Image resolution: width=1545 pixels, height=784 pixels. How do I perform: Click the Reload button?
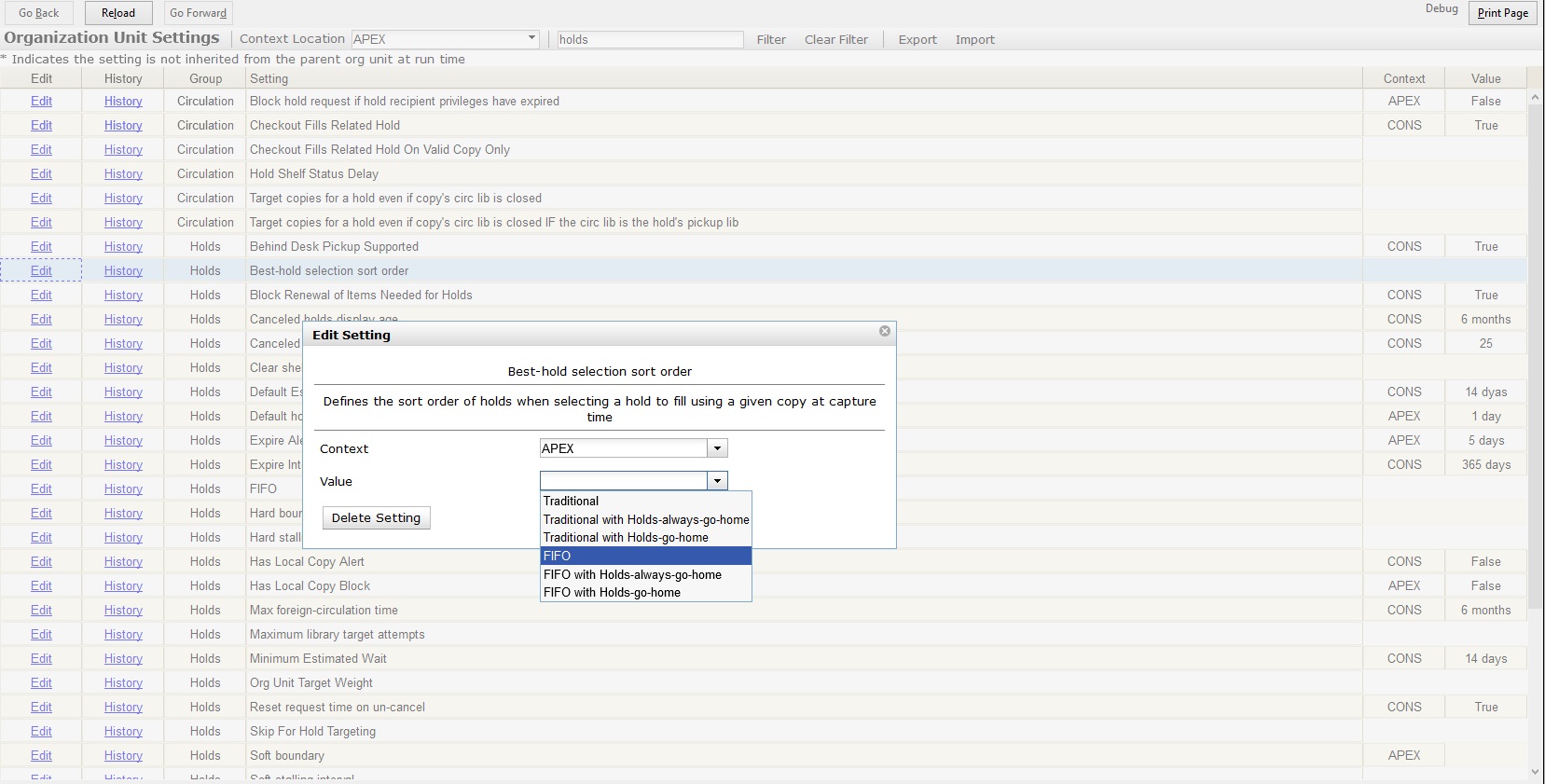(118, 13)
